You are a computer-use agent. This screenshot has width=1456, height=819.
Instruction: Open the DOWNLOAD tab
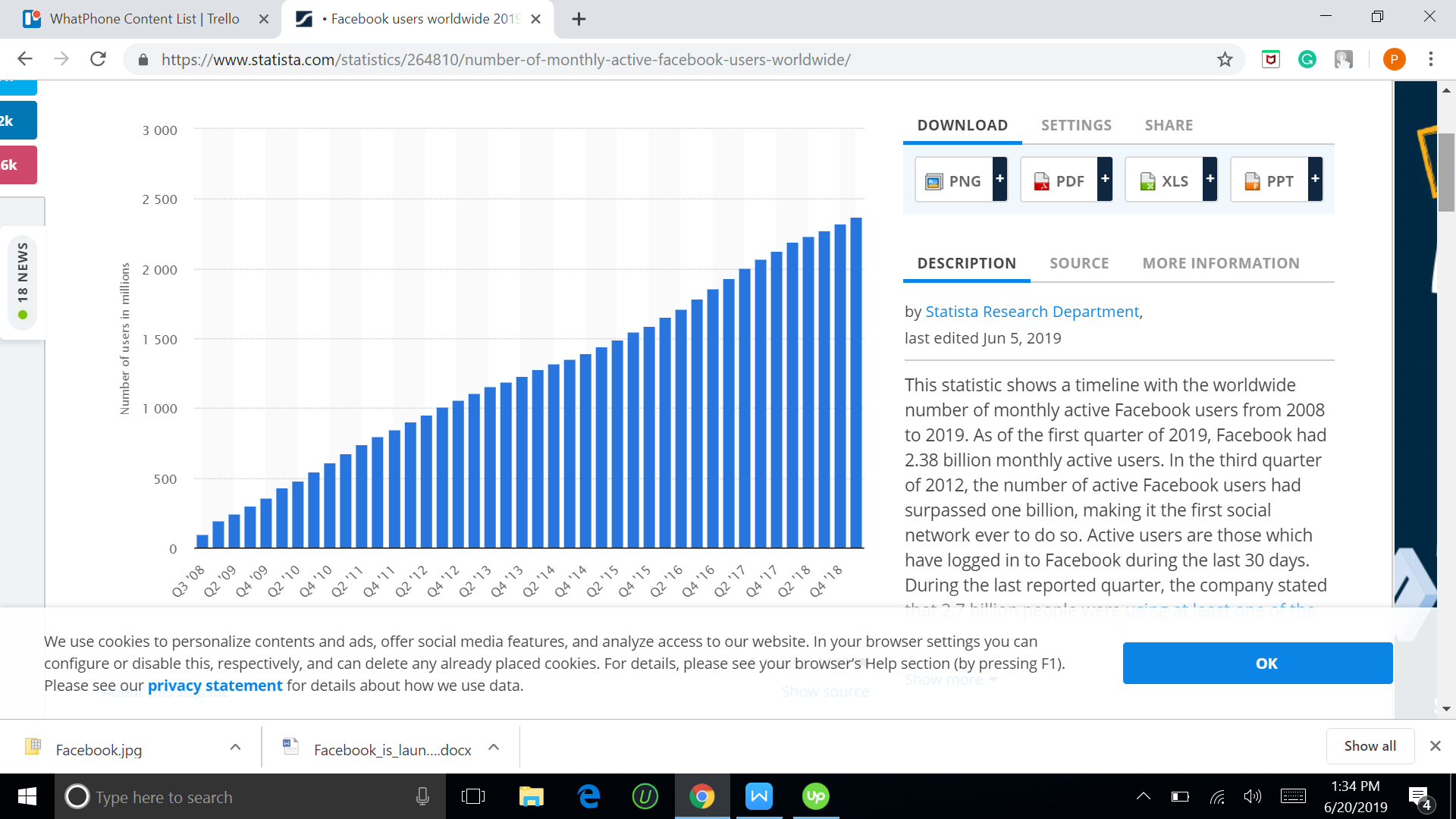point(962,125)
